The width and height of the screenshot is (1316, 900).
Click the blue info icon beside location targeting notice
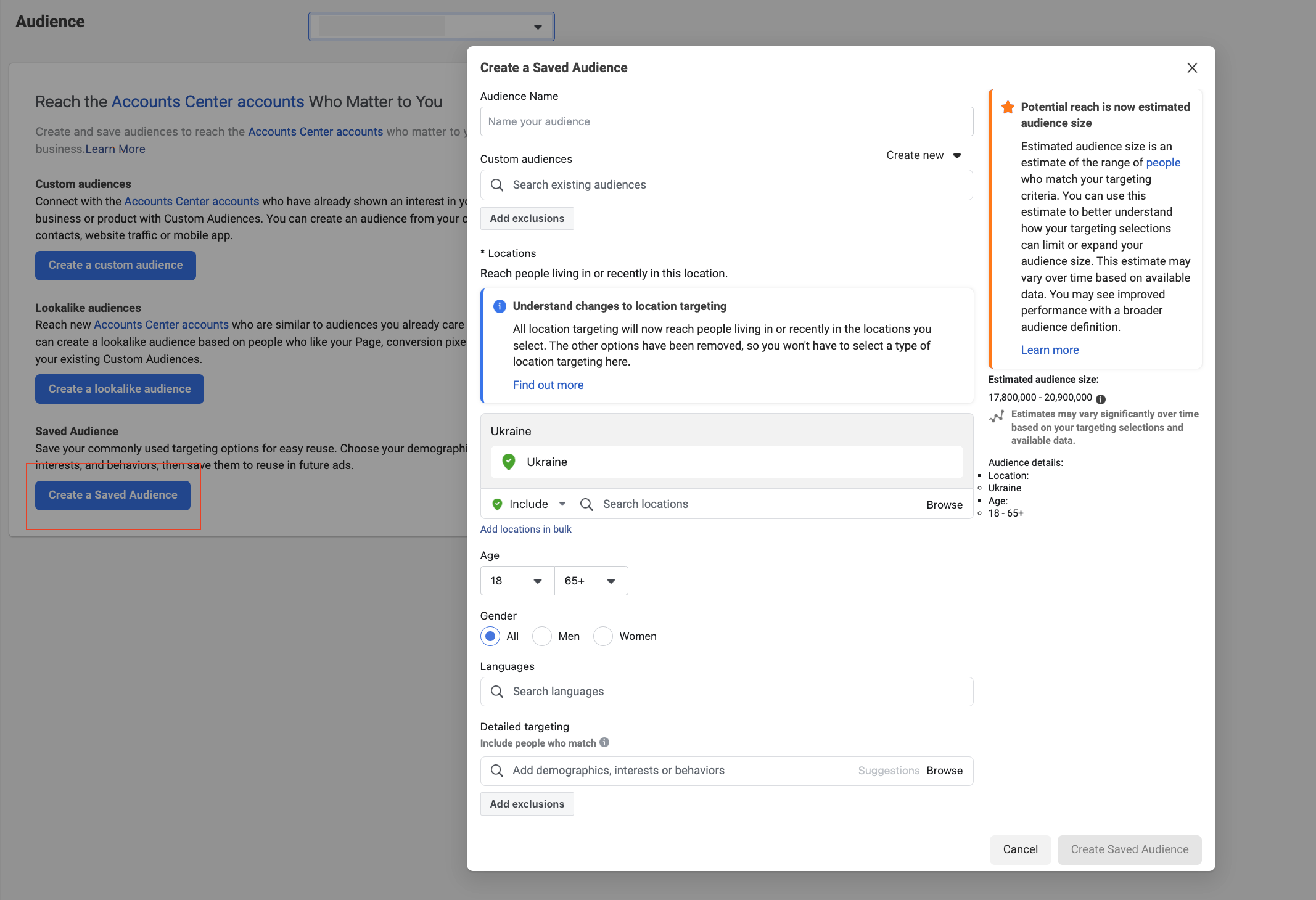coord(500,306)
